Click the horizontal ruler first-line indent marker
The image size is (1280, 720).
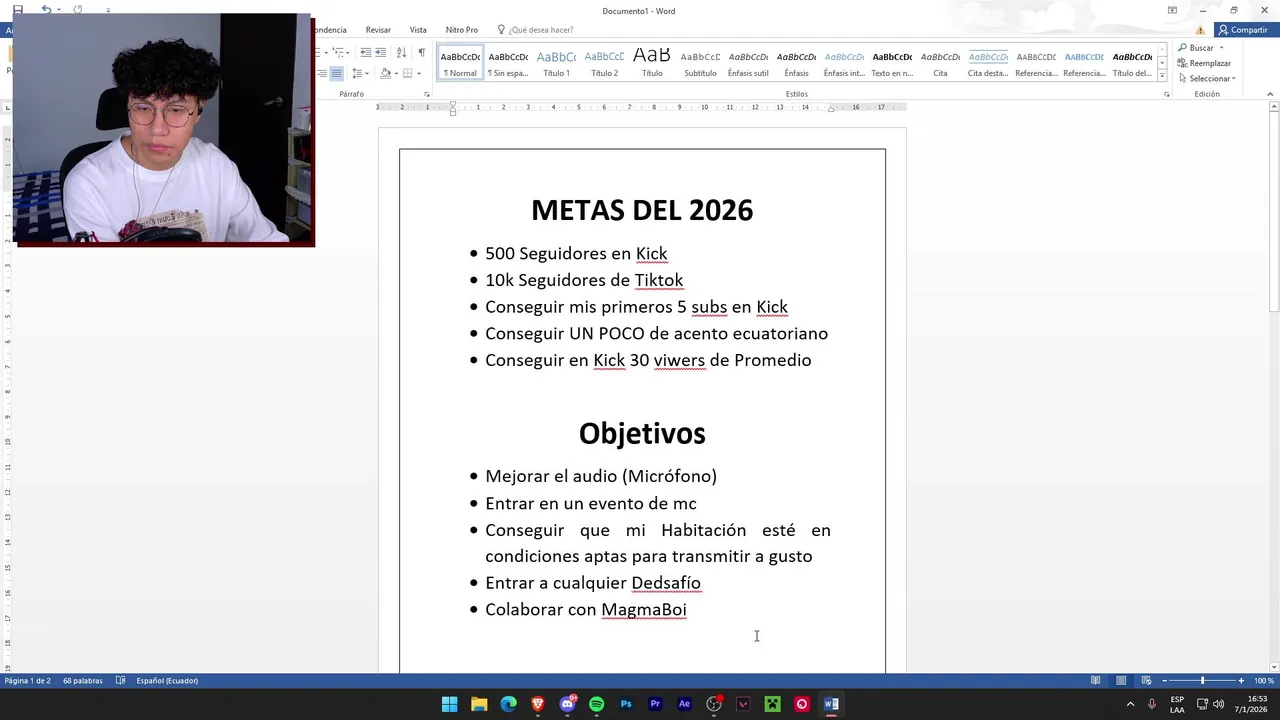tap(452, 104)
